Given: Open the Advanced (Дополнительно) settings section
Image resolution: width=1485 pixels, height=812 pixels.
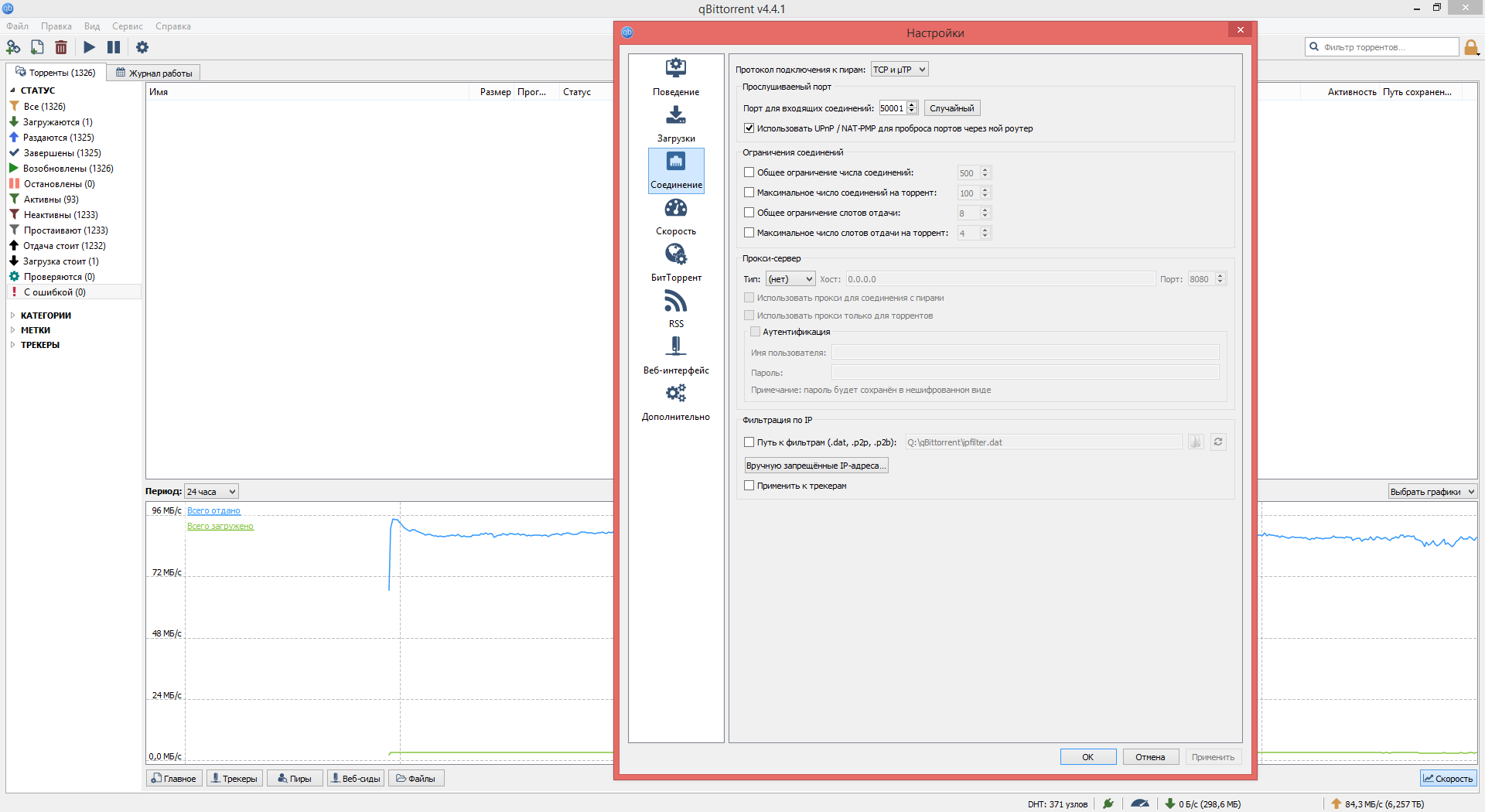Looking at the screenshot, I should coord(675,402).
